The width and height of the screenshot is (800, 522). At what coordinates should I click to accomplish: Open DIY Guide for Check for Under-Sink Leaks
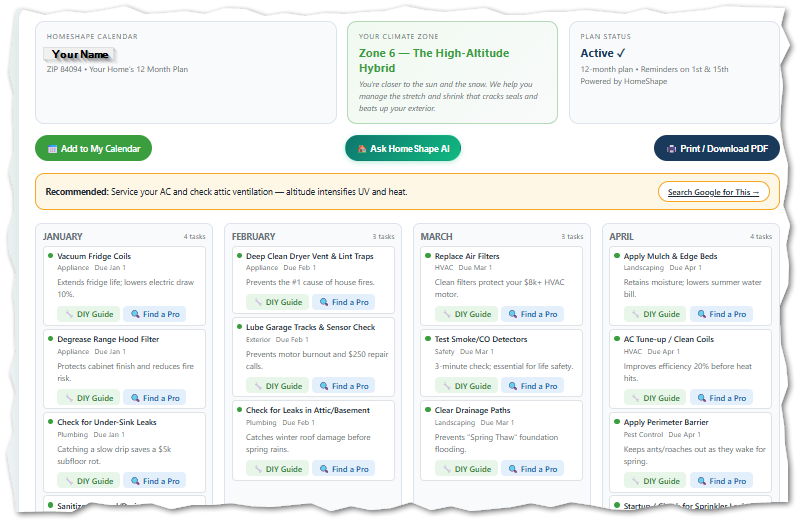(88, 481)
